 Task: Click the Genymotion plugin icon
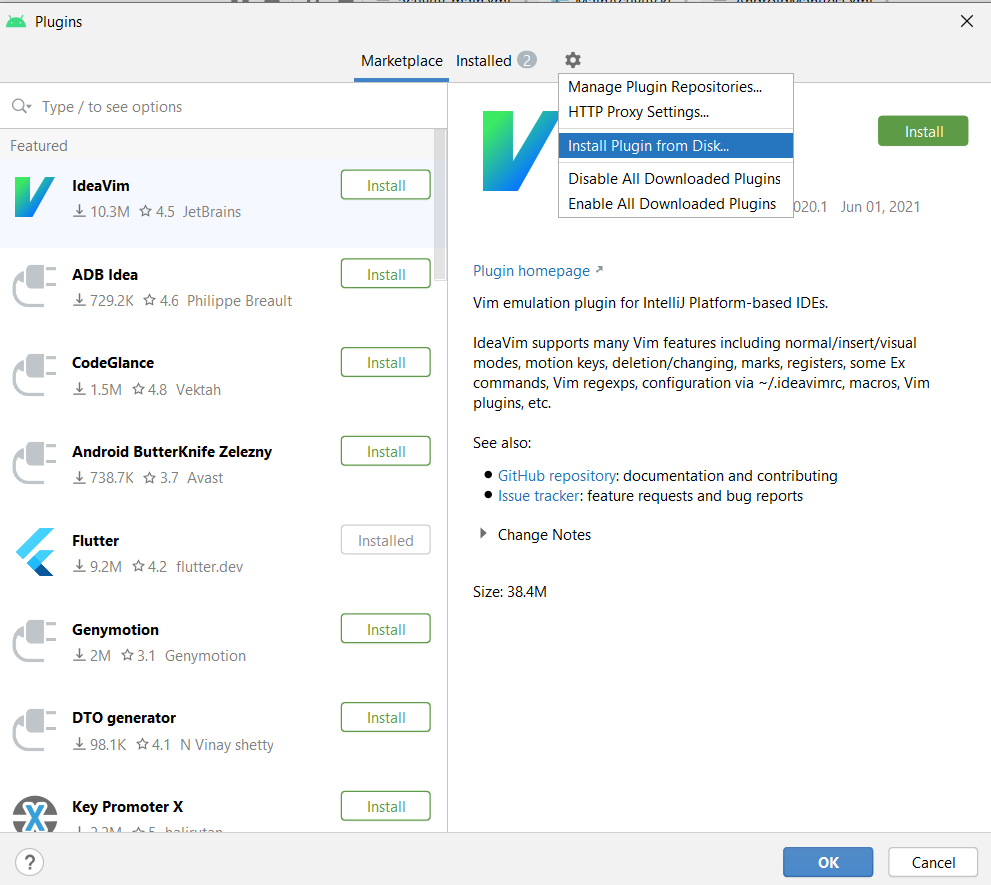point(35,641)
